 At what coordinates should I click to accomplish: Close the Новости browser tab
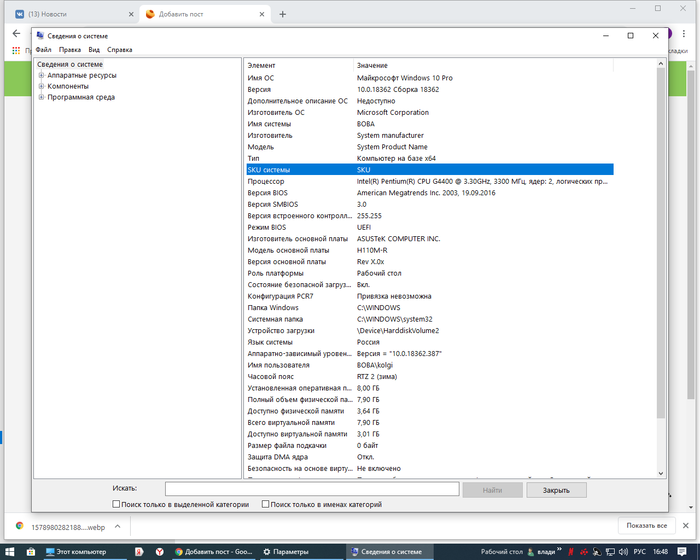[x=131, y=14]
